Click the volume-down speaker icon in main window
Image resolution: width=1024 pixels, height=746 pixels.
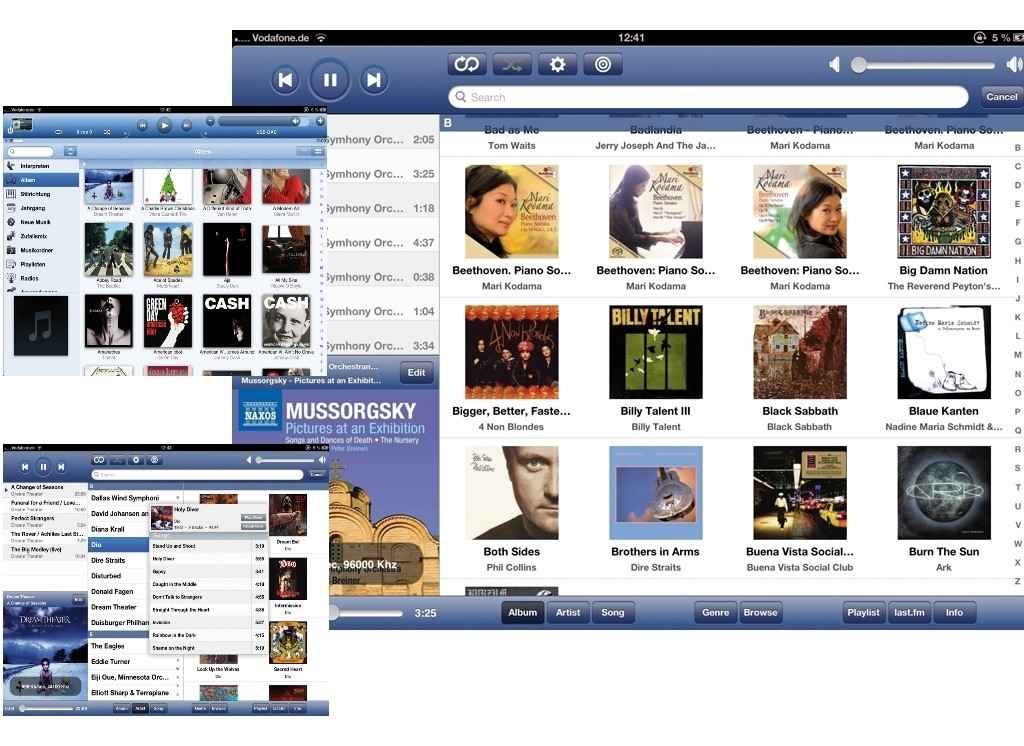tap(834, 65)
